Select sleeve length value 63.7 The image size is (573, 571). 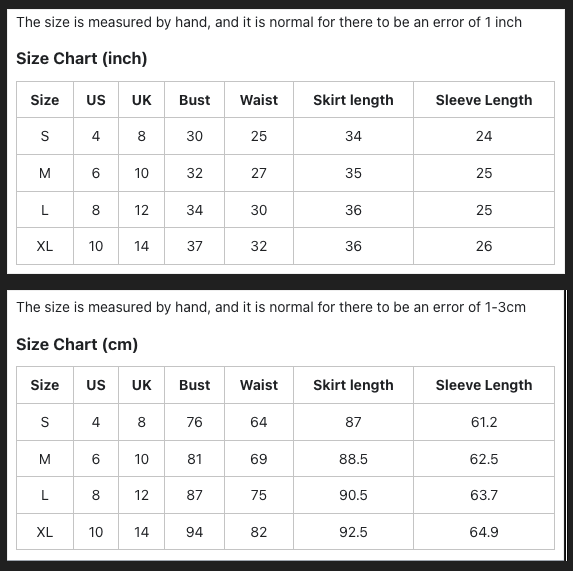[484, 495]
